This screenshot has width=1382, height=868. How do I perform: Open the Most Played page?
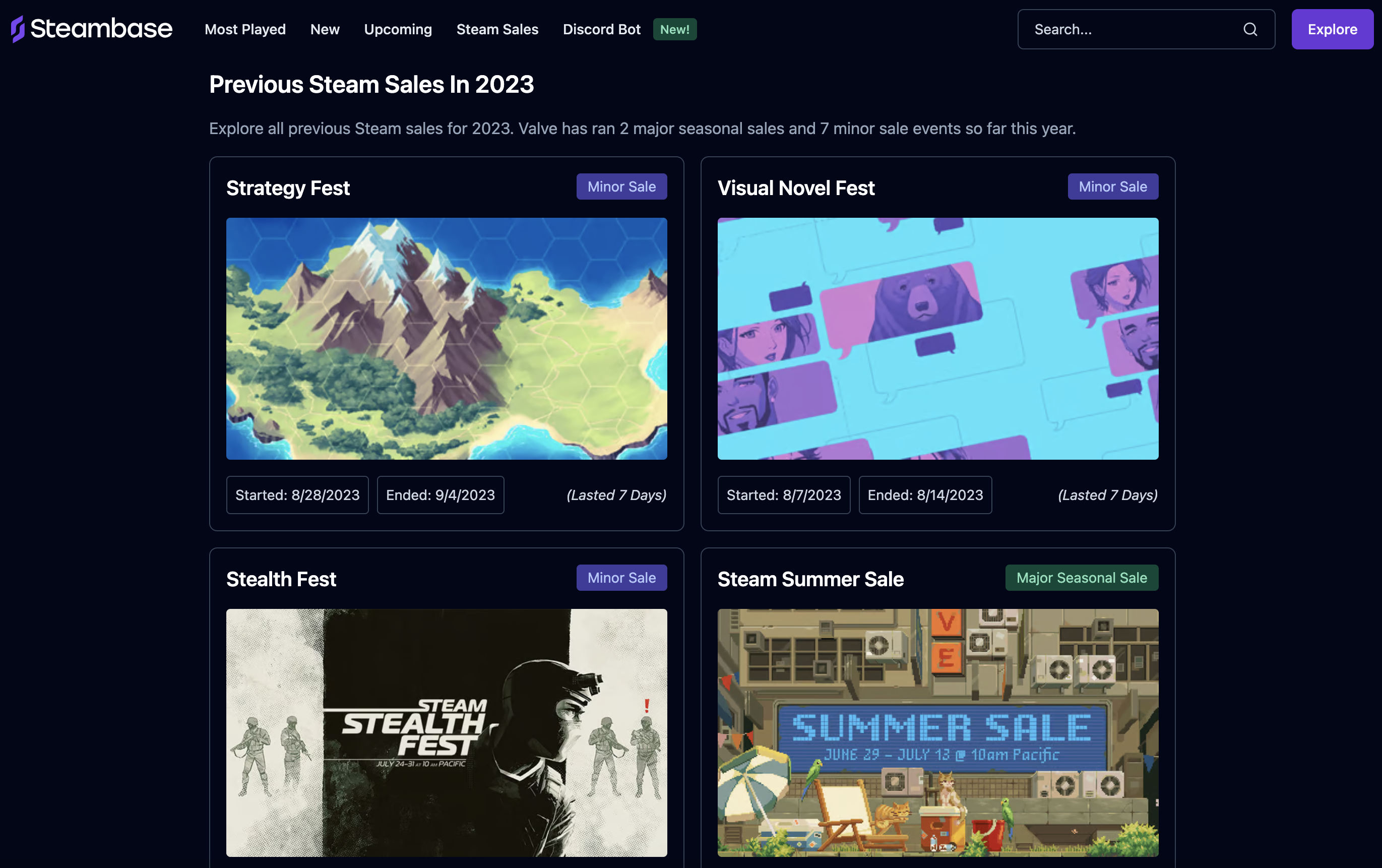(x=245, y=29)
